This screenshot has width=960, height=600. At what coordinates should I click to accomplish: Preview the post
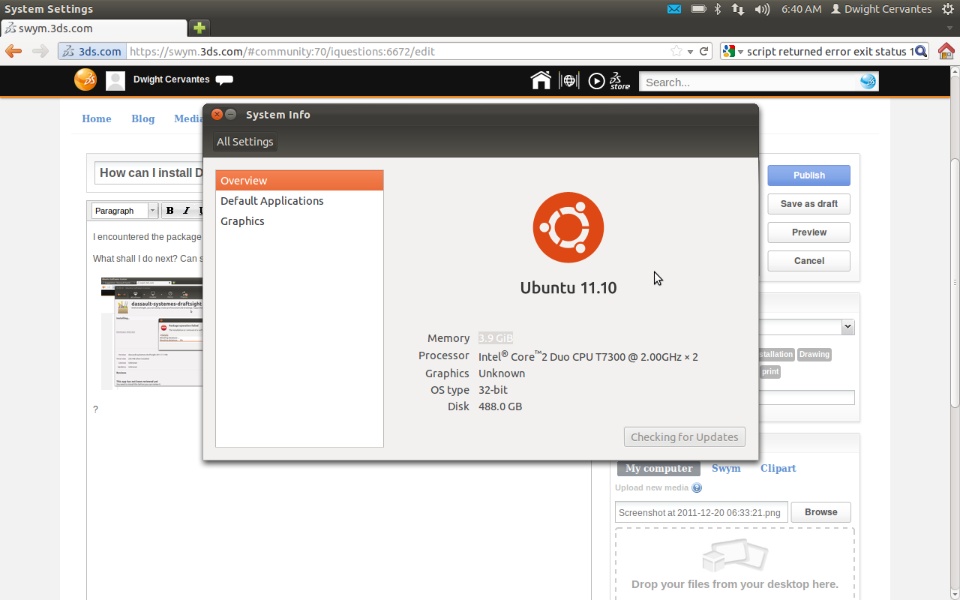coord(809,232)
